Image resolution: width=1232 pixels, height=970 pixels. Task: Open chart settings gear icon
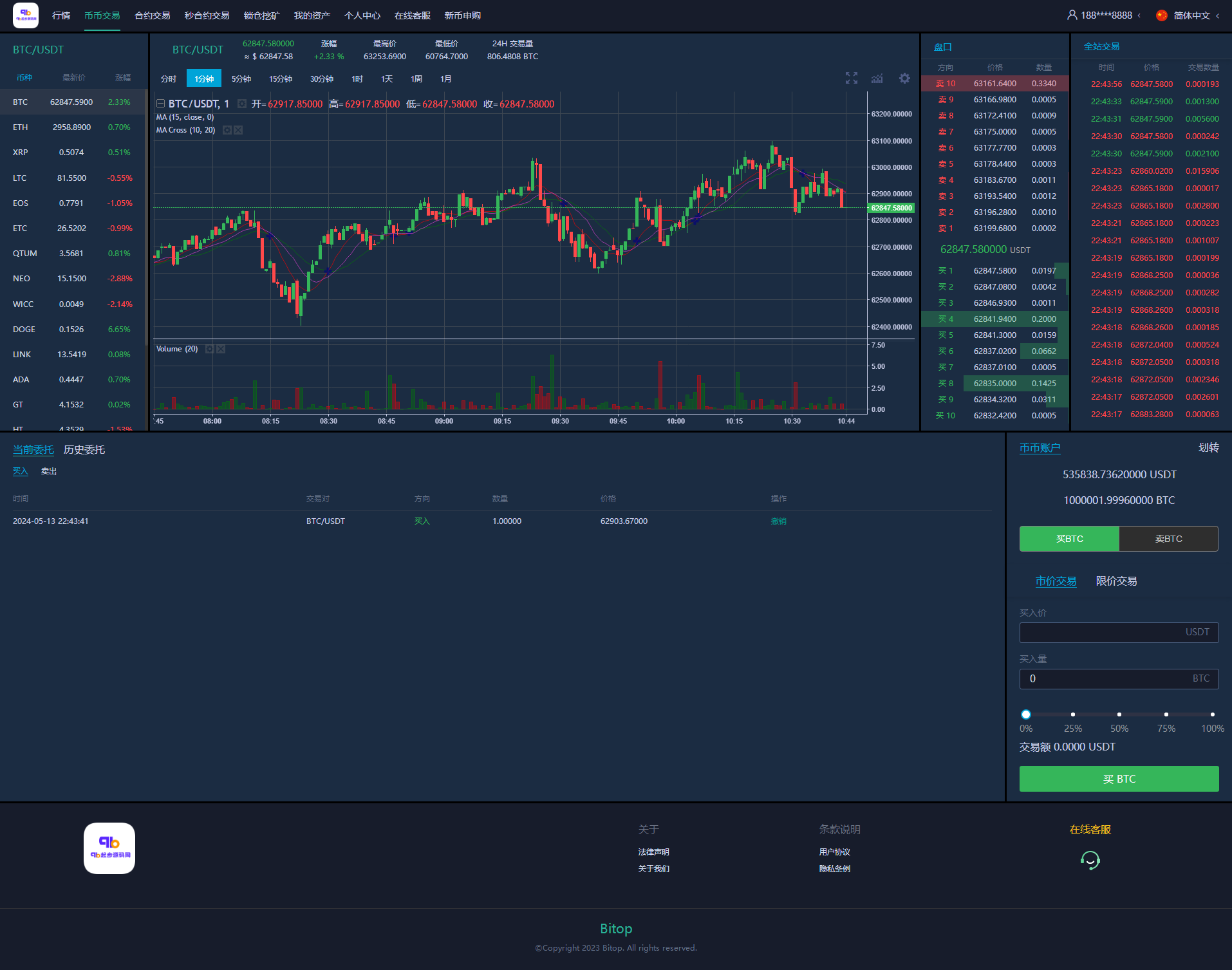point(904,79)
